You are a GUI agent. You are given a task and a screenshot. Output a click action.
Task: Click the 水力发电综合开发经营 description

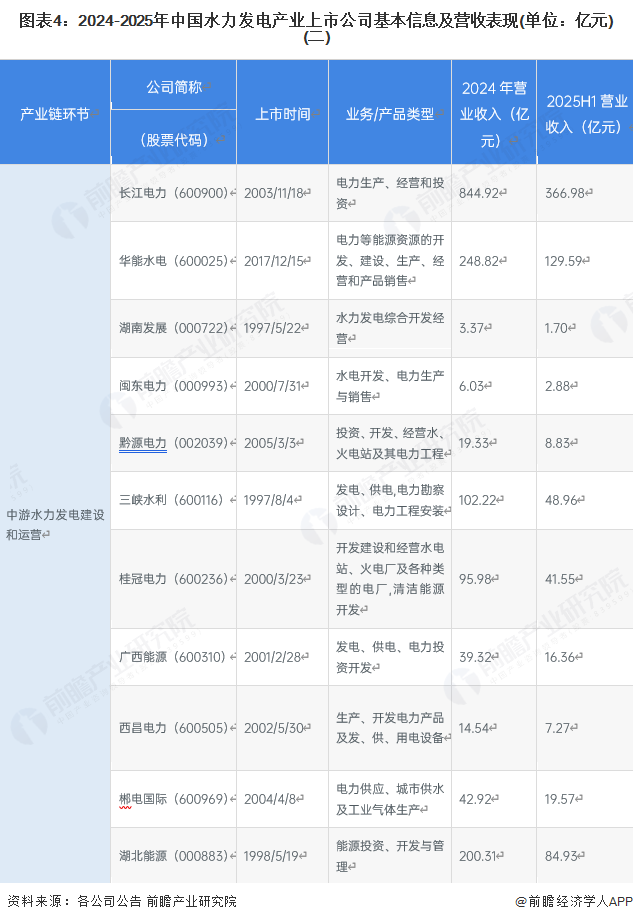(x=390, y=328)
